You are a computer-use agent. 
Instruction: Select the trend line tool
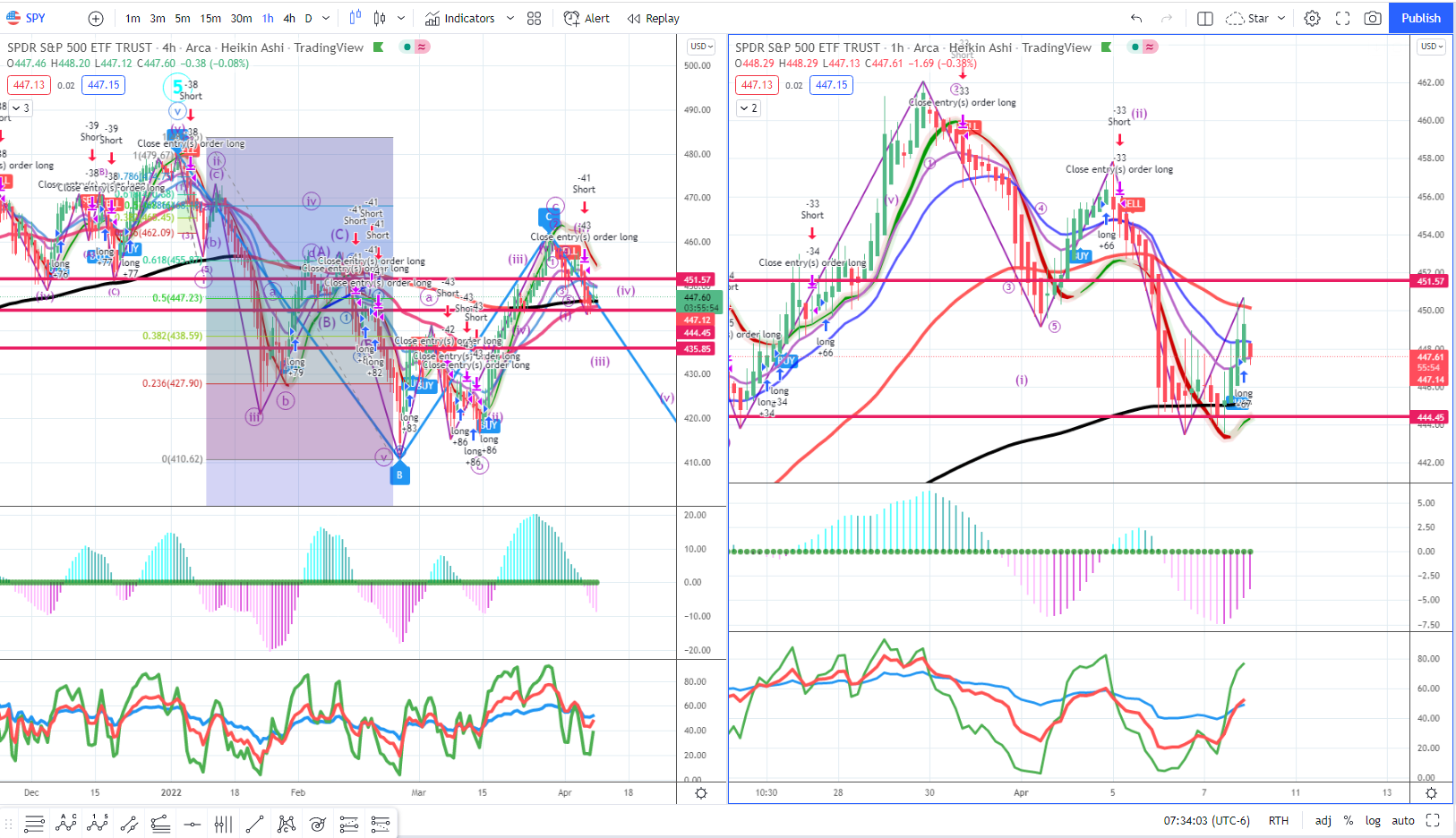254,824
